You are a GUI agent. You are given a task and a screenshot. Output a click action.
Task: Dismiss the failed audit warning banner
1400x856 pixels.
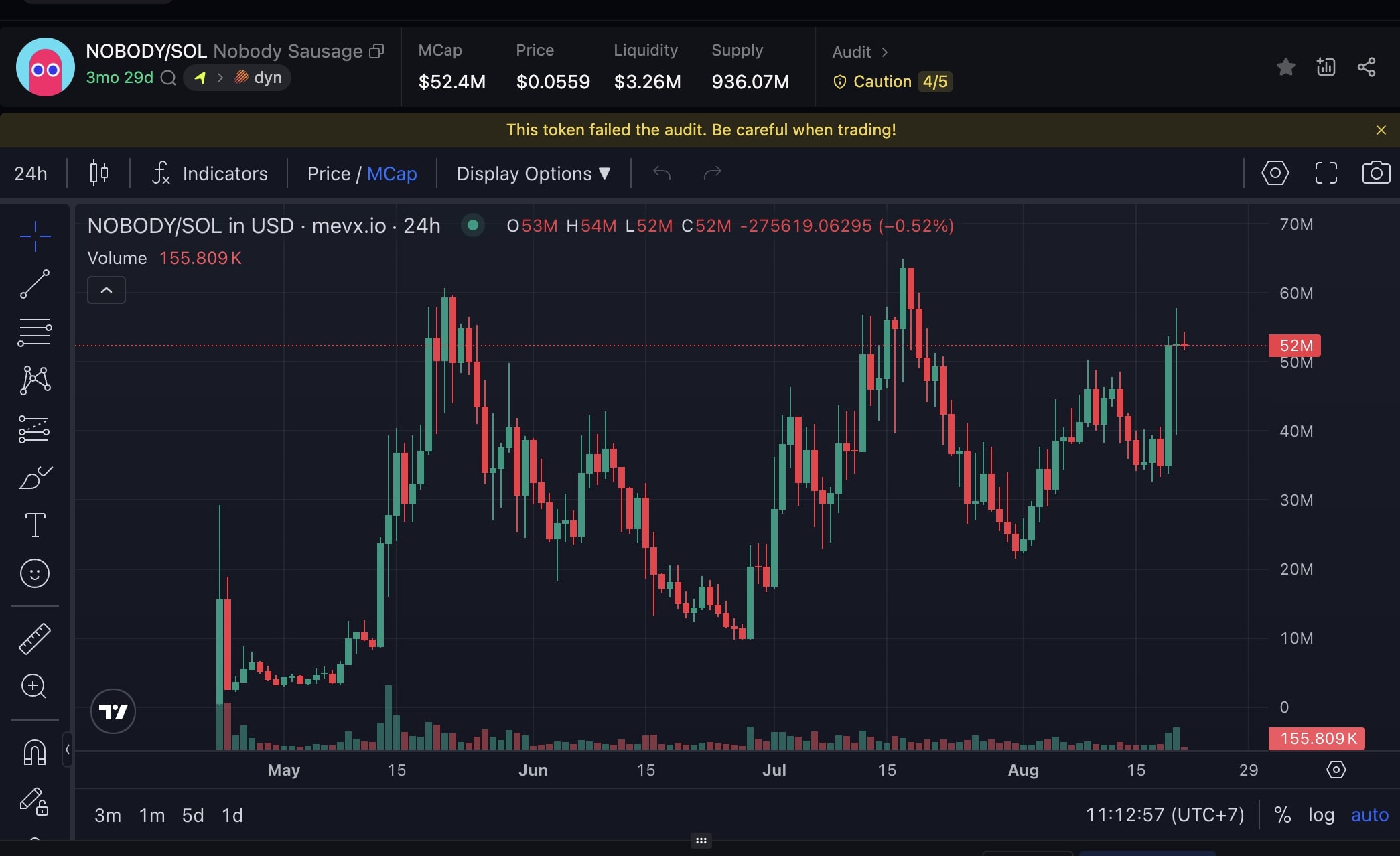[x=1381, y=130]
